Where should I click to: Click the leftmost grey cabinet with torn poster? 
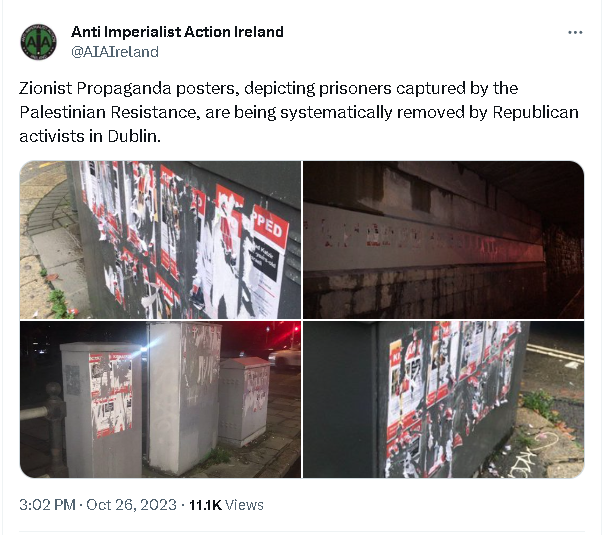tap(101, 410)
